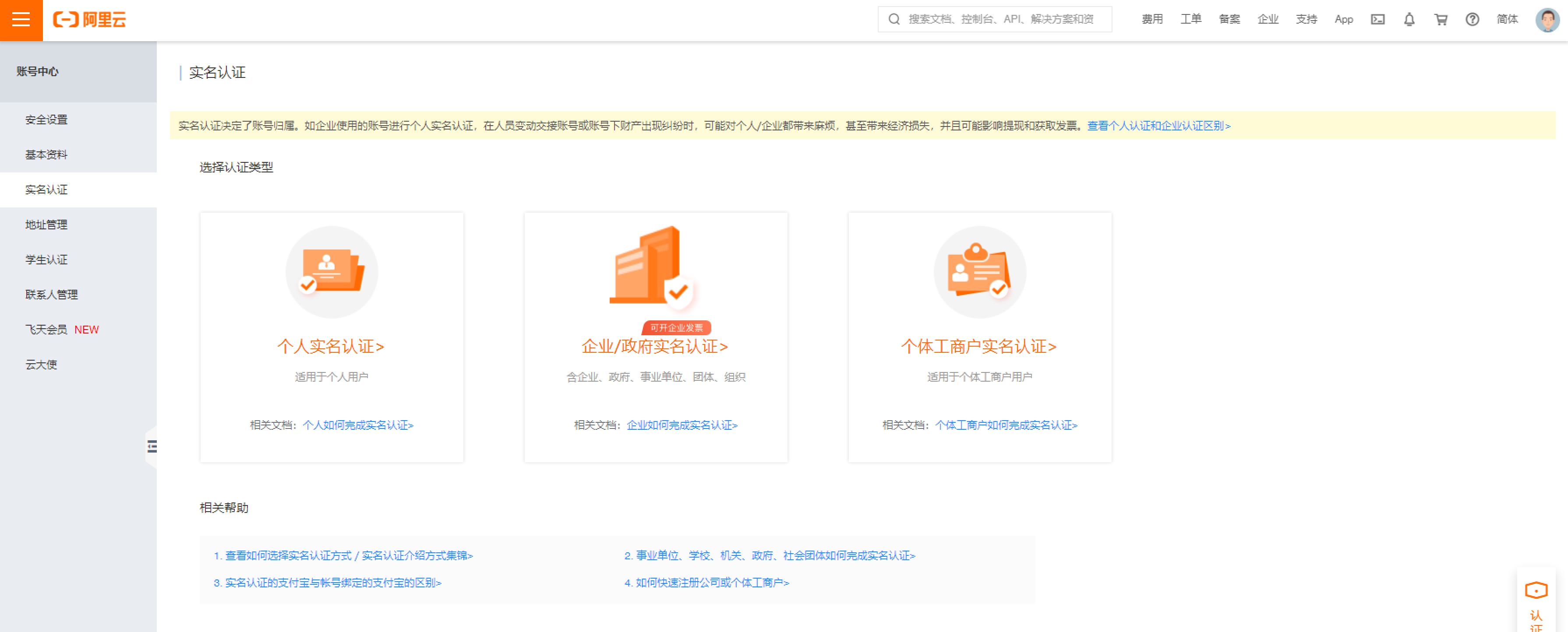Click the Alibaba Cloud logo
This screenshot has height=632, width=1568.
pos(90,20)
